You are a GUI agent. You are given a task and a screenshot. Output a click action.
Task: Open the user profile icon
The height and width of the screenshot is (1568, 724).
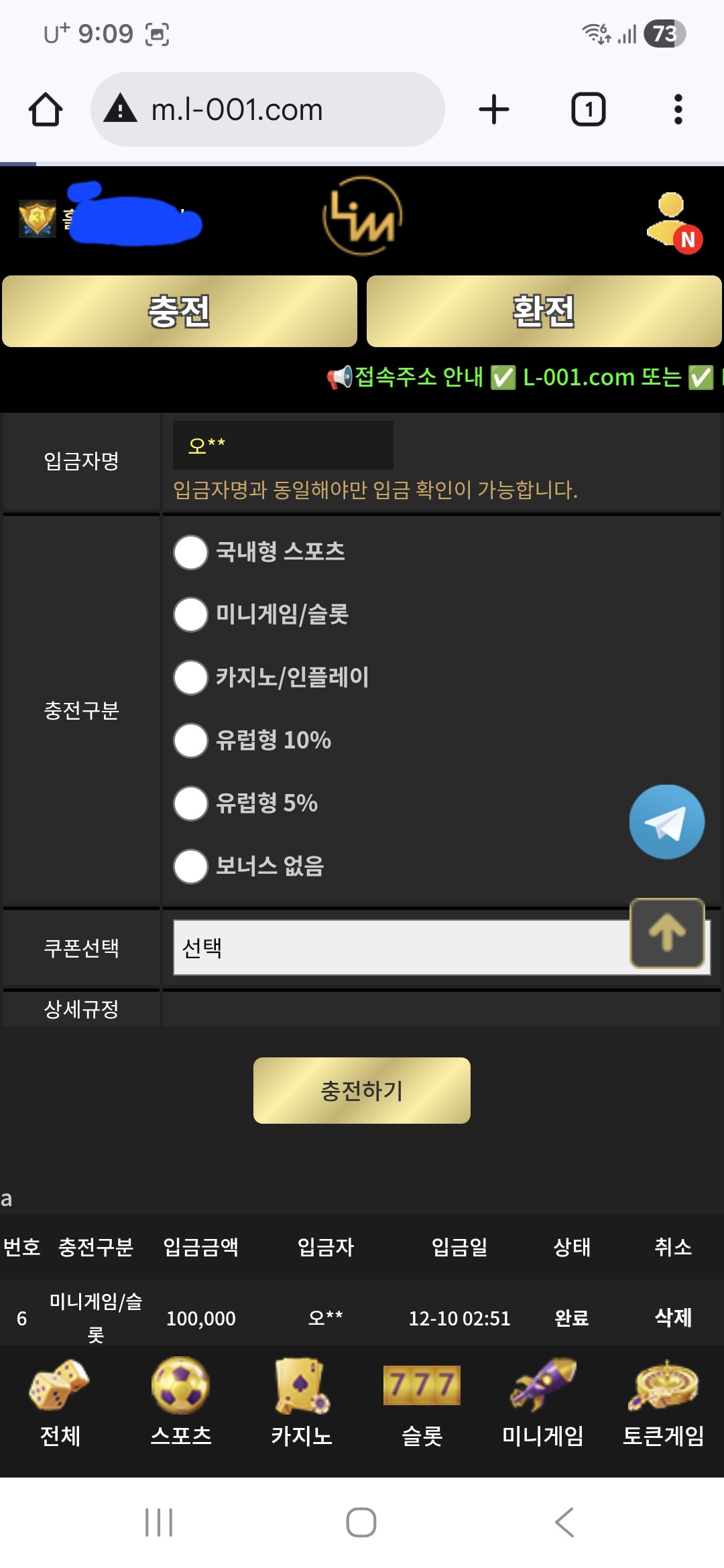point(672,220)
